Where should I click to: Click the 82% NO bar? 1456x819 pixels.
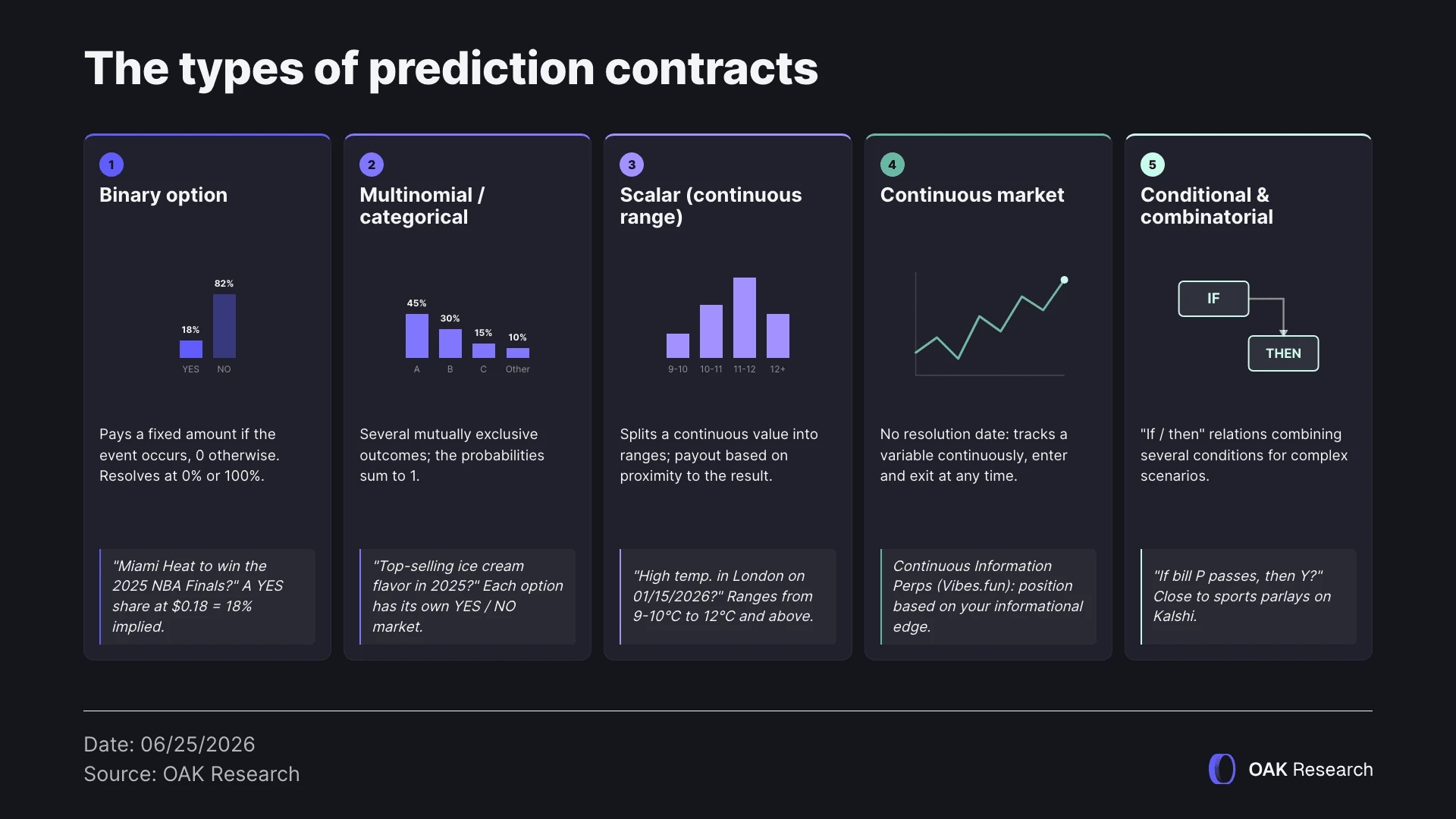[224, 326]
